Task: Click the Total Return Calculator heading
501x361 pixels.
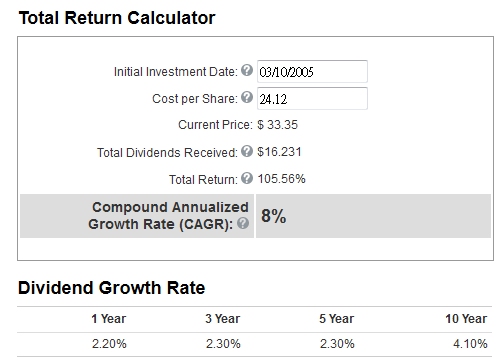Action: (117, 18)
